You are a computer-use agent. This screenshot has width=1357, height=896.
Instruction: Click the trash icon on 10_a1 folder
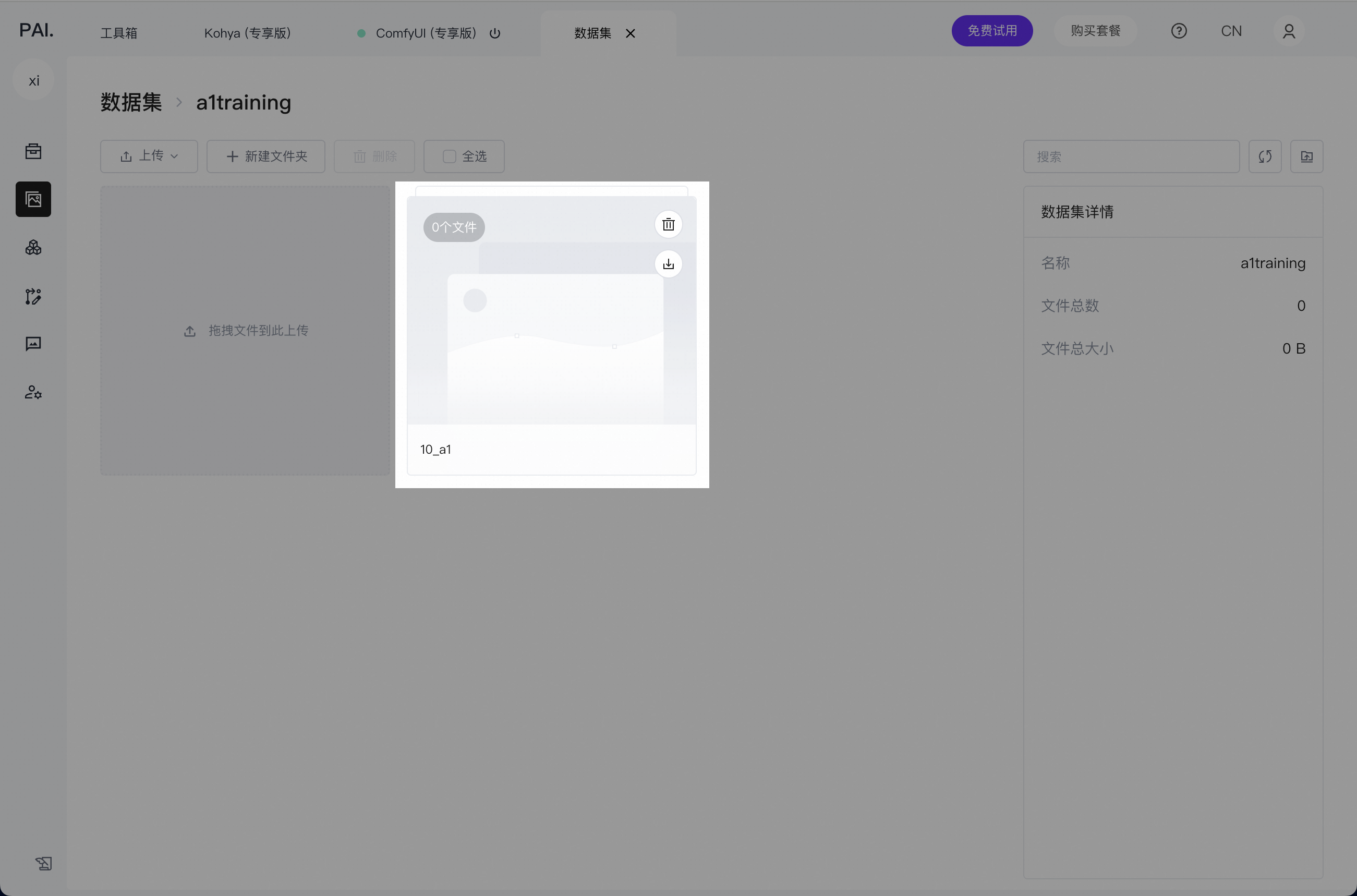point(668,225)
